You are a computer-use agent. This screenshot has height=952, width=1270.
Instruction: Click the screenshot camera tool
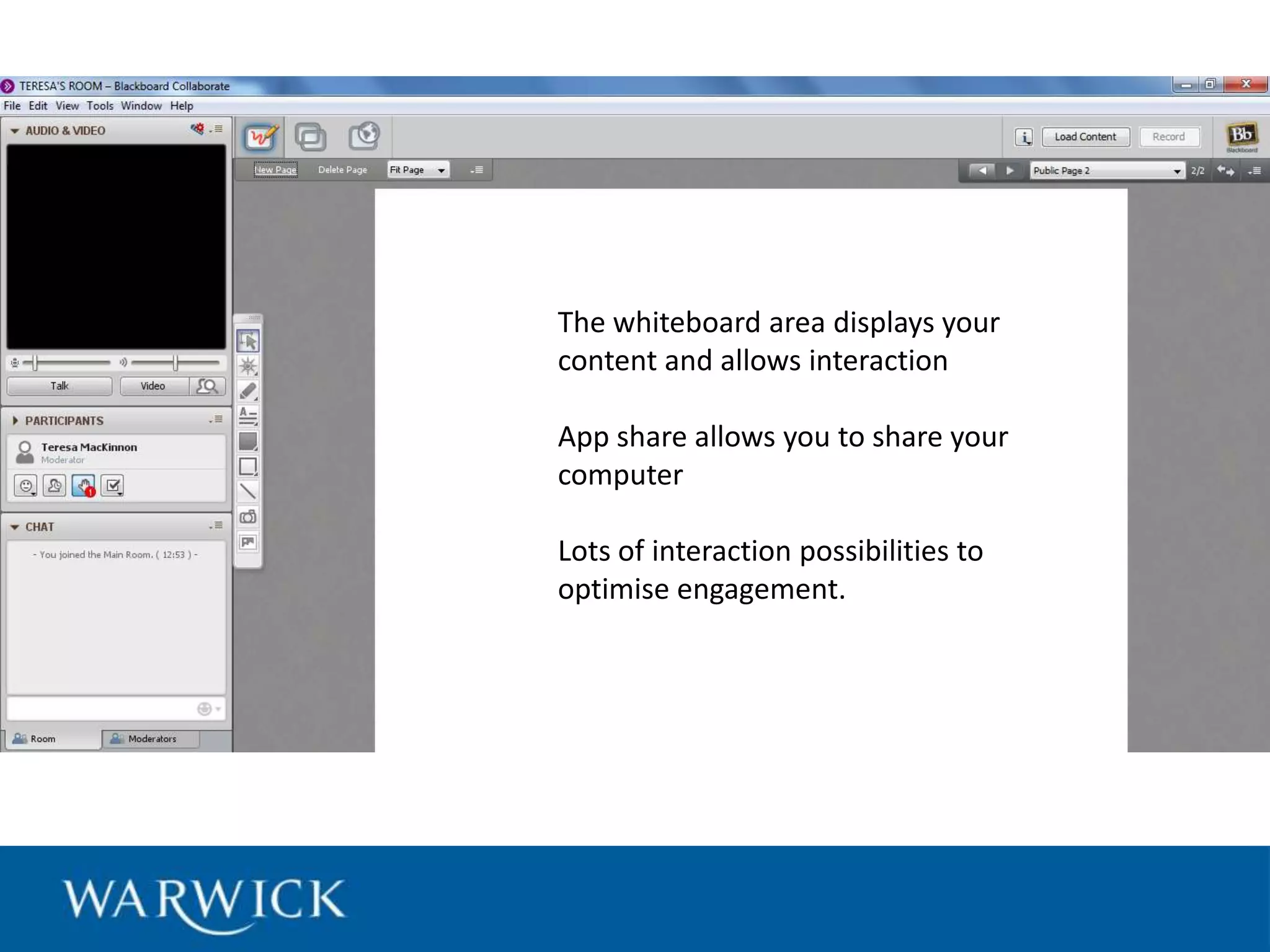pyautogui.click(x=248, y=517)
